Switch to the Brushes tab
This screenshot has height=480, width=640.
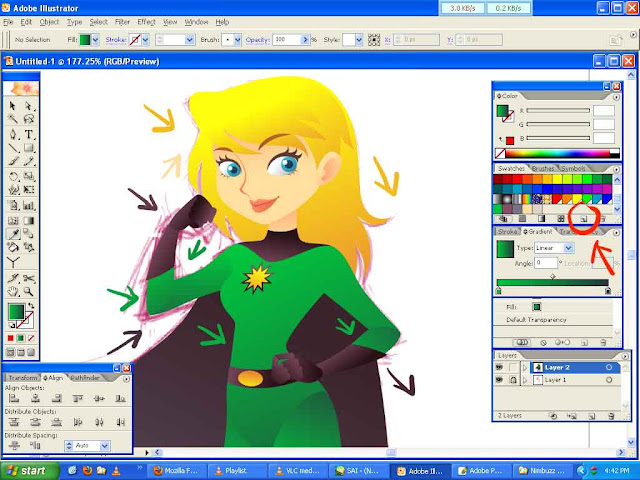point(543,169)
